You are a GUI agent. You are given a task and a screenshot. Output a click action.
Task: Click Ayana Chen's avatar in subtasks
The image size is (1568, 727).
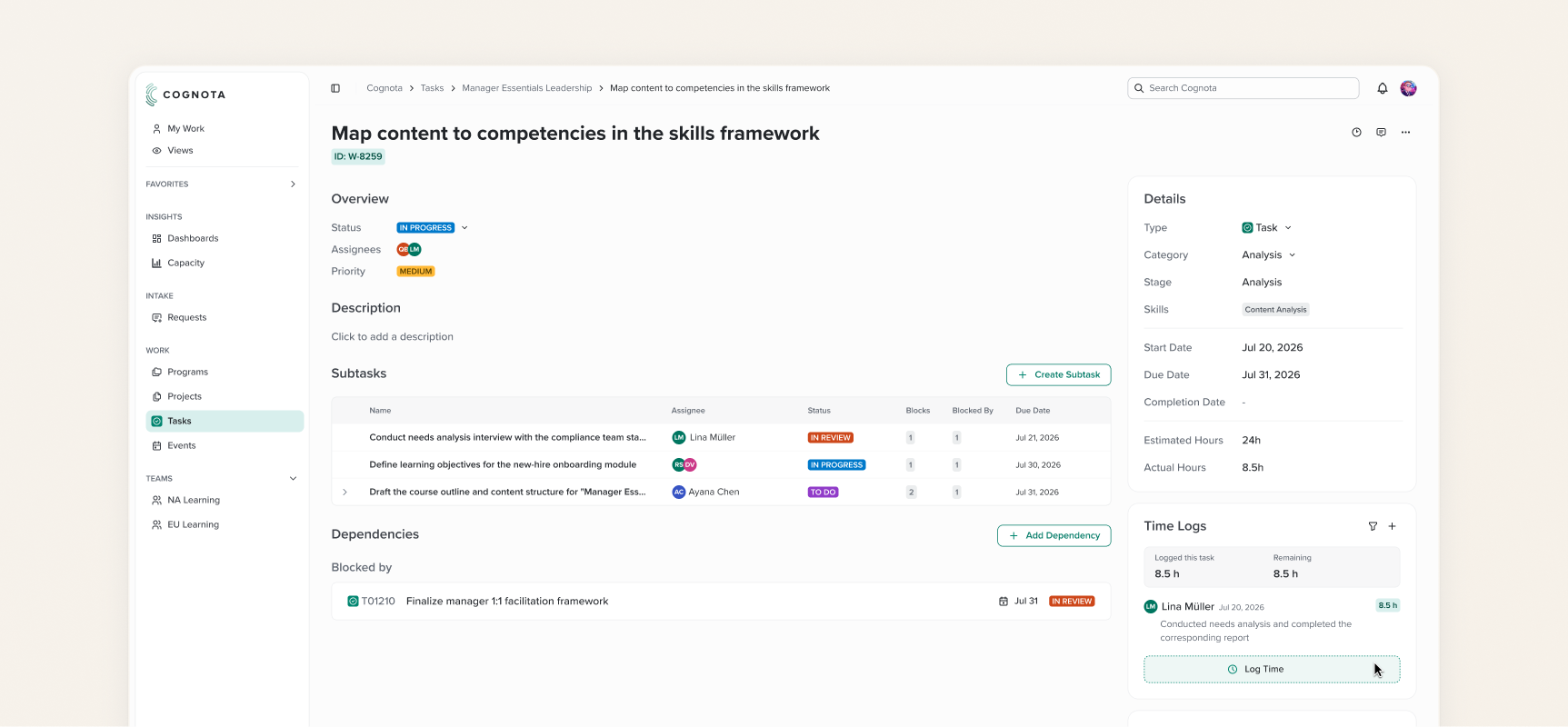pos(678,493)
